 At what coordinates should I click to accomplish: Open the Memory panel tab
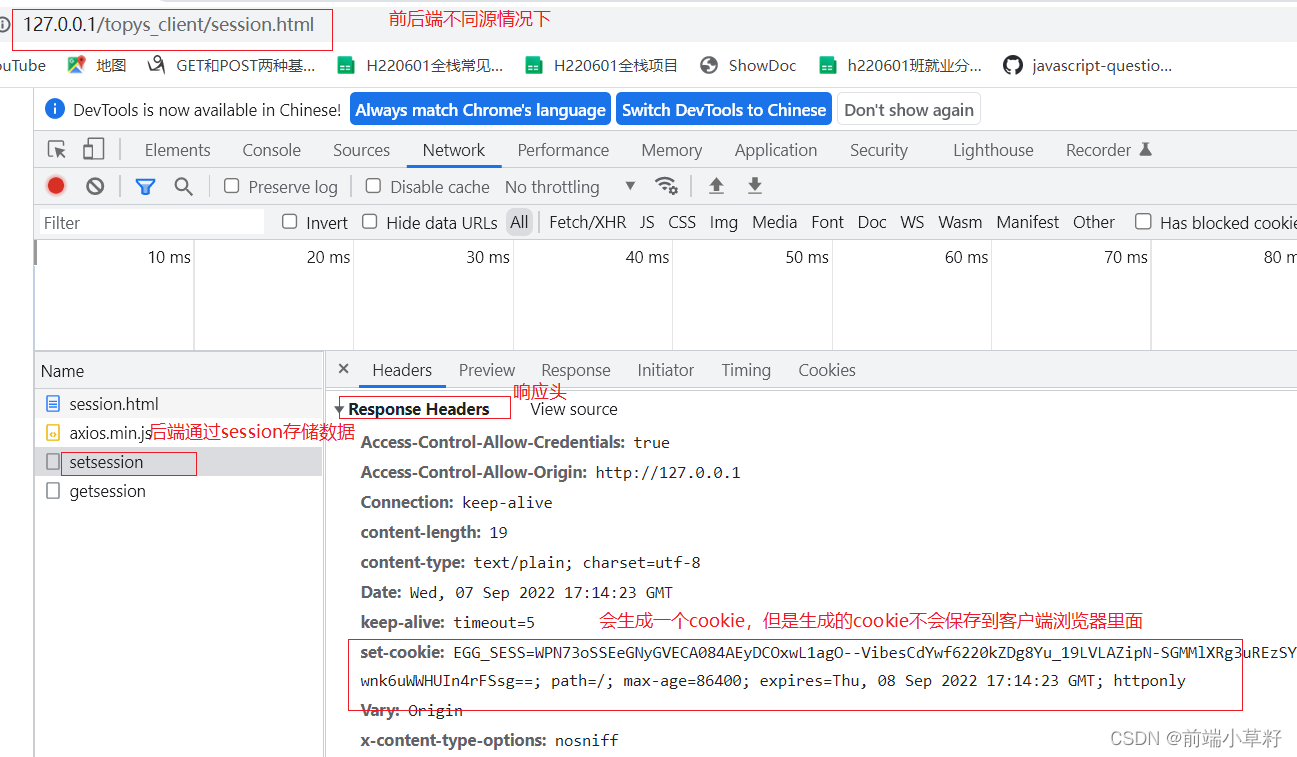click(x=671, y=150)
